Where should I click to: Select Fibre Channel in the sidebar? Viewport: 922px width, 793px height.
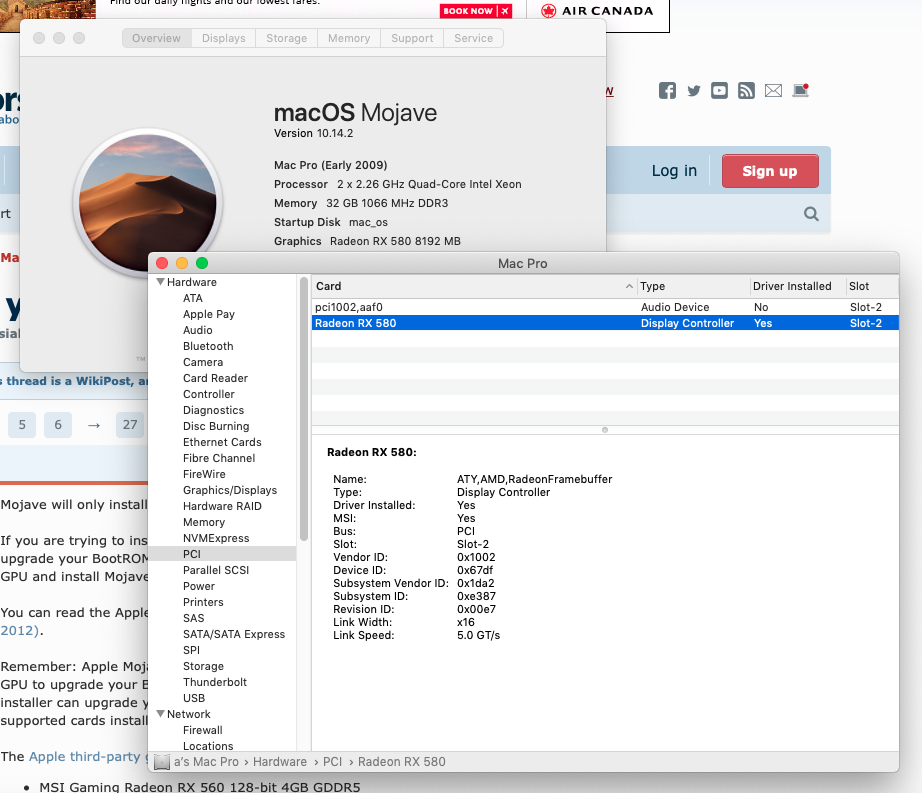tap(219, 458)
